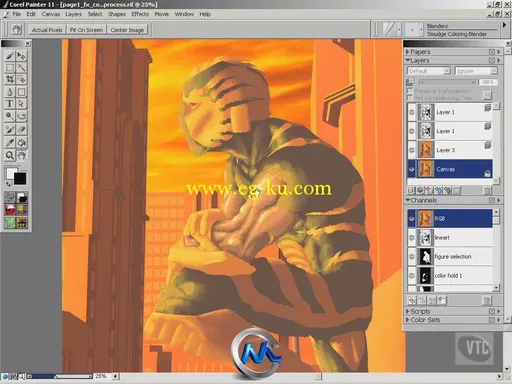Image resolution: width=512 pixels, height=384 pixels.
Task: Open the paper selector in toolbox
Action: [x=10, y=197]
